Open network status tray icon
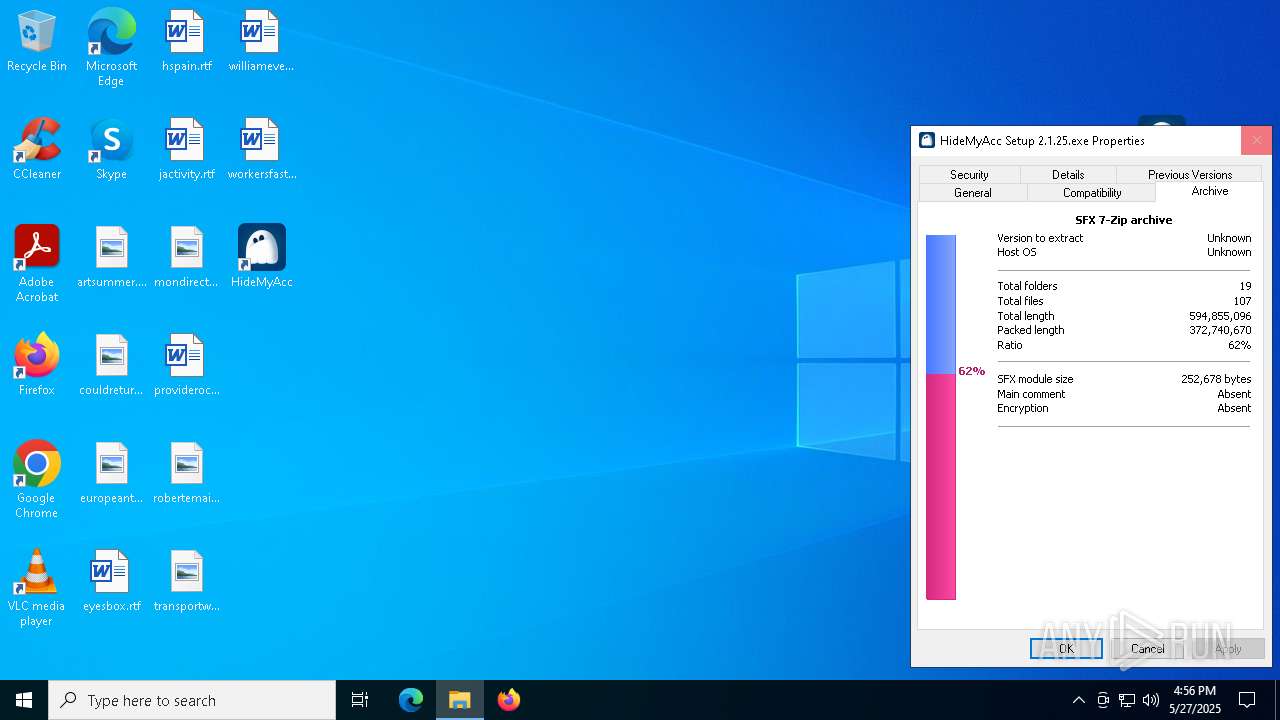 pos(1127,700)
